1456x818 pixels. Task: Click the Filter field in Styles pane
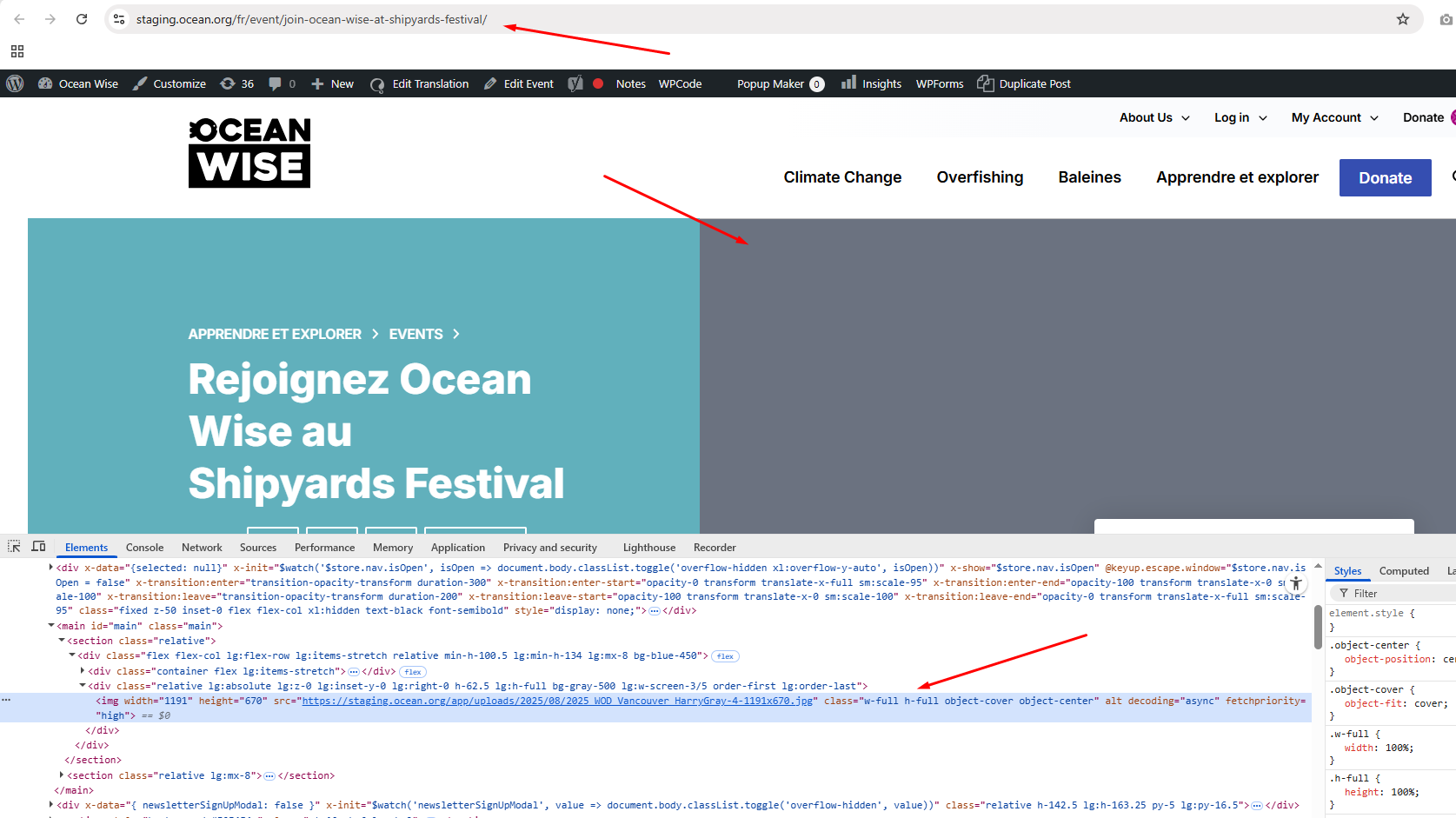(1391, 593)
